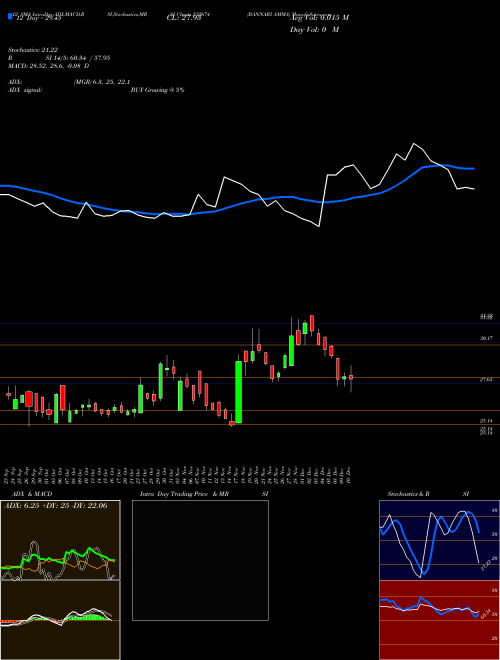The width and height of the screenshot is (500, 660).
Task: Click the white price line peak
Action: 414,144
